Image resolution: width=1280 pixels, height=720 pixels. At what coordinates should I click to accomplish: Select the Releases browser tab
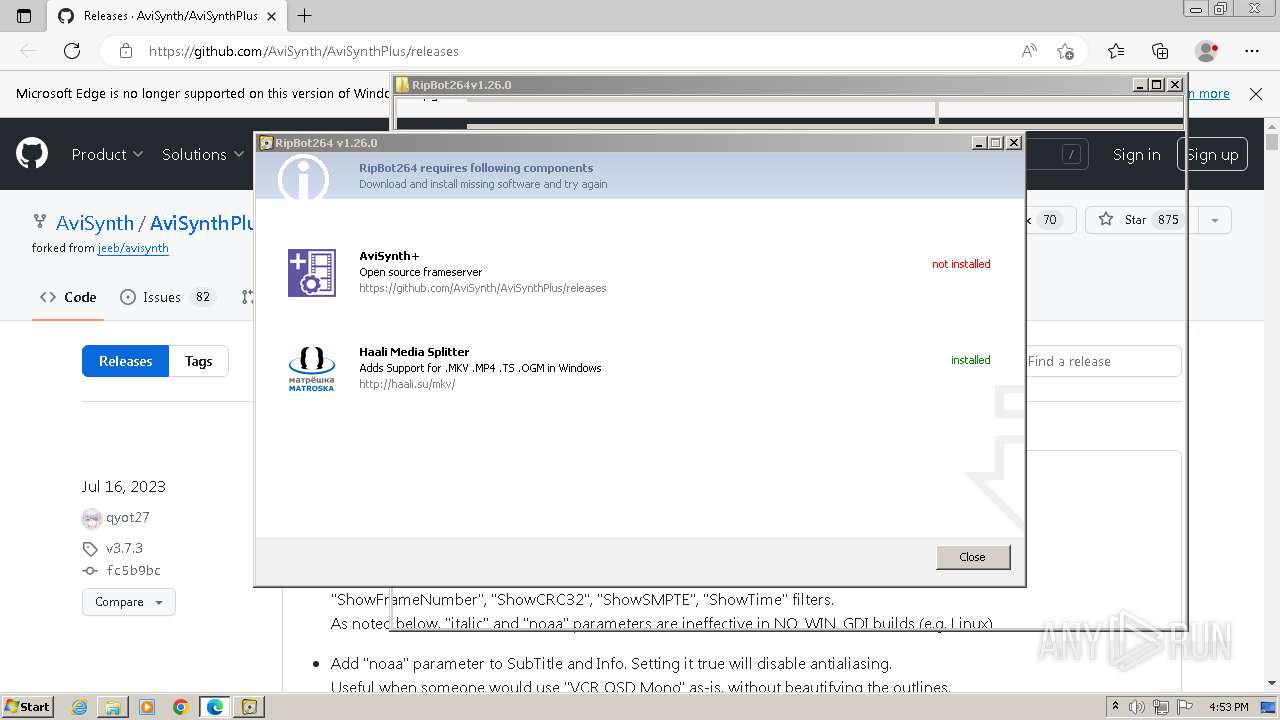(x=165, y=15)
